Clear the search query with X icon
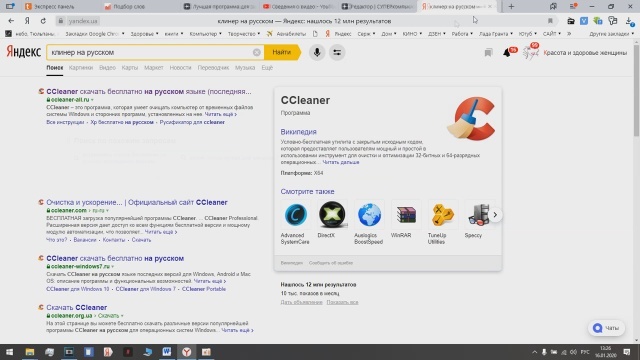This screenshot has height=360, width=640. point(256,52)
